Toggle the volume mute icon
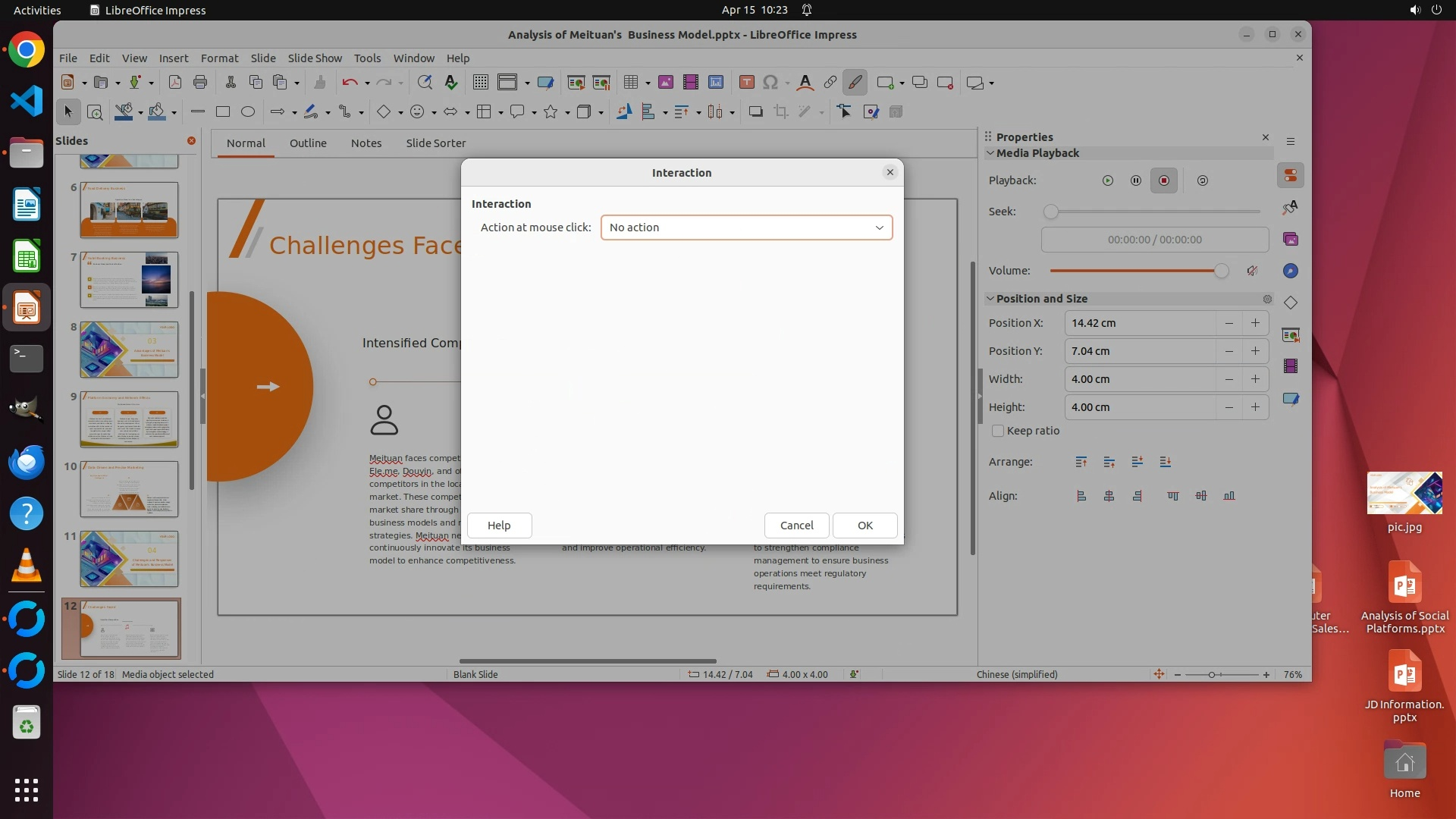 [1253, 271]
